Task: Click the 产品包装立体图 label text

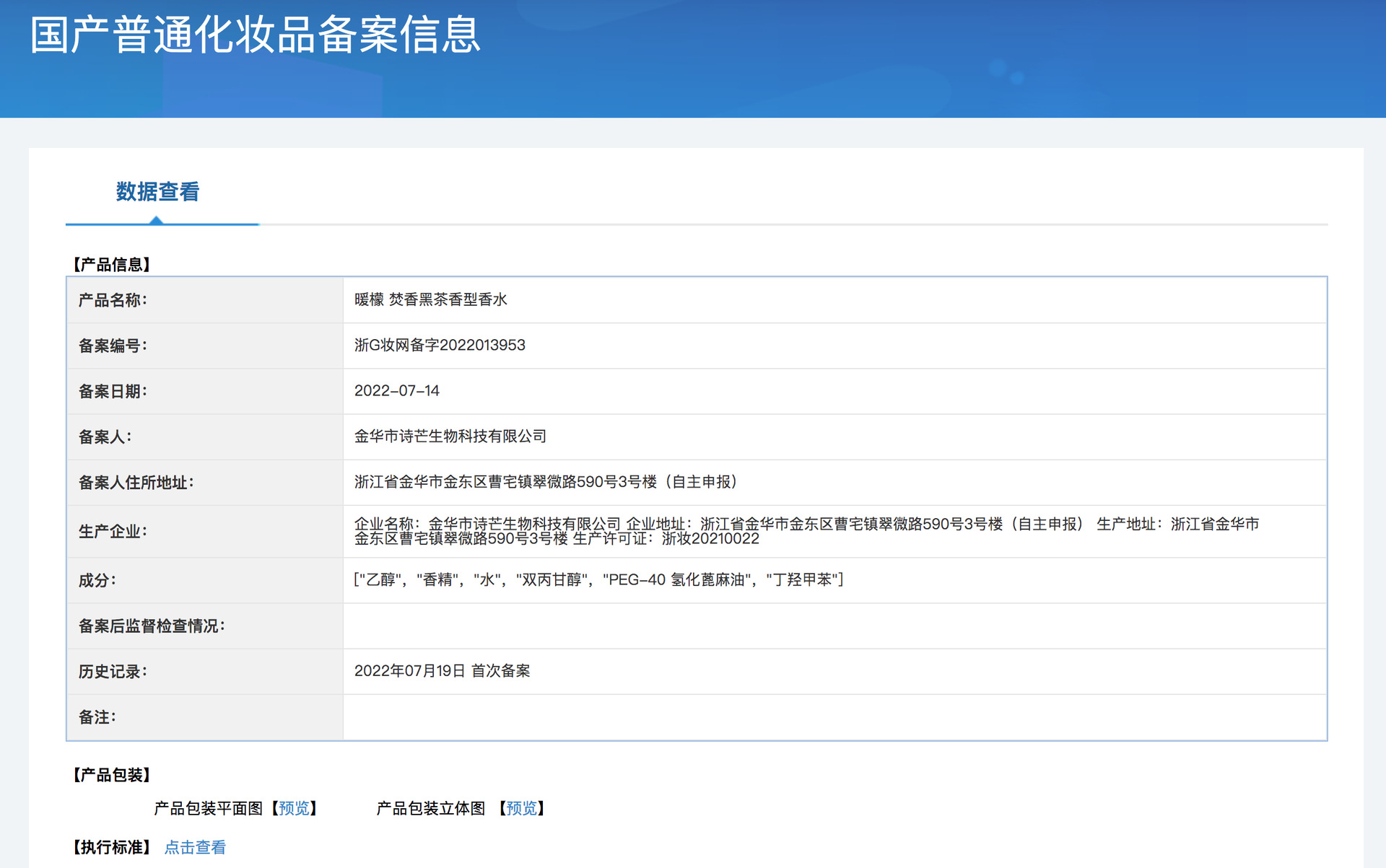Action: coord(430,808)
